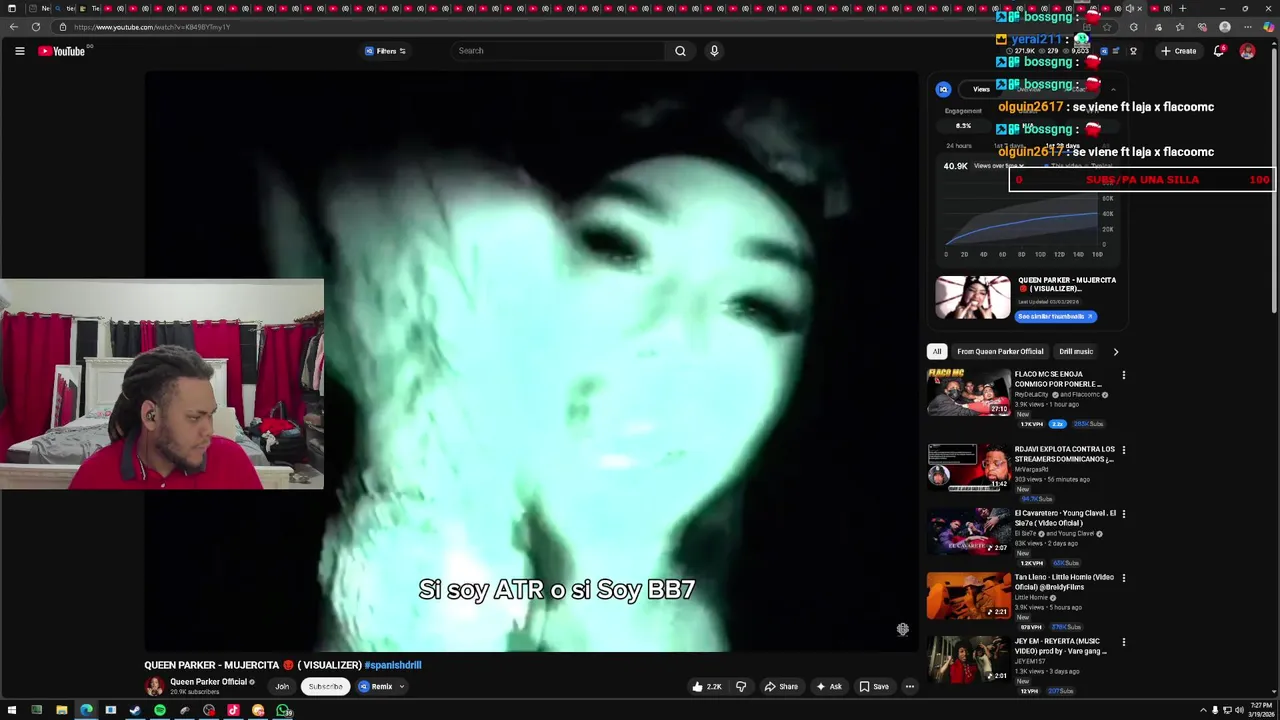Open the Ask AI button
This screenshot has height=720, width=1280.
829,687
